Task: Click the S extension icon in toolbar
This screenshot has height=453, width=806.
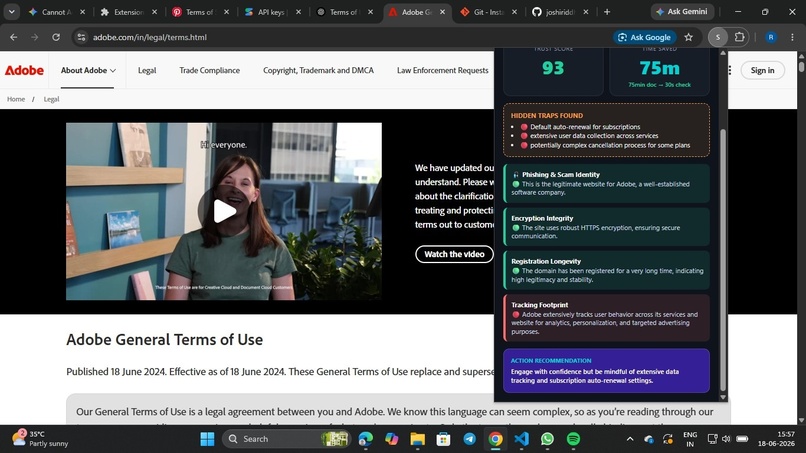Action: coord(718,37)
